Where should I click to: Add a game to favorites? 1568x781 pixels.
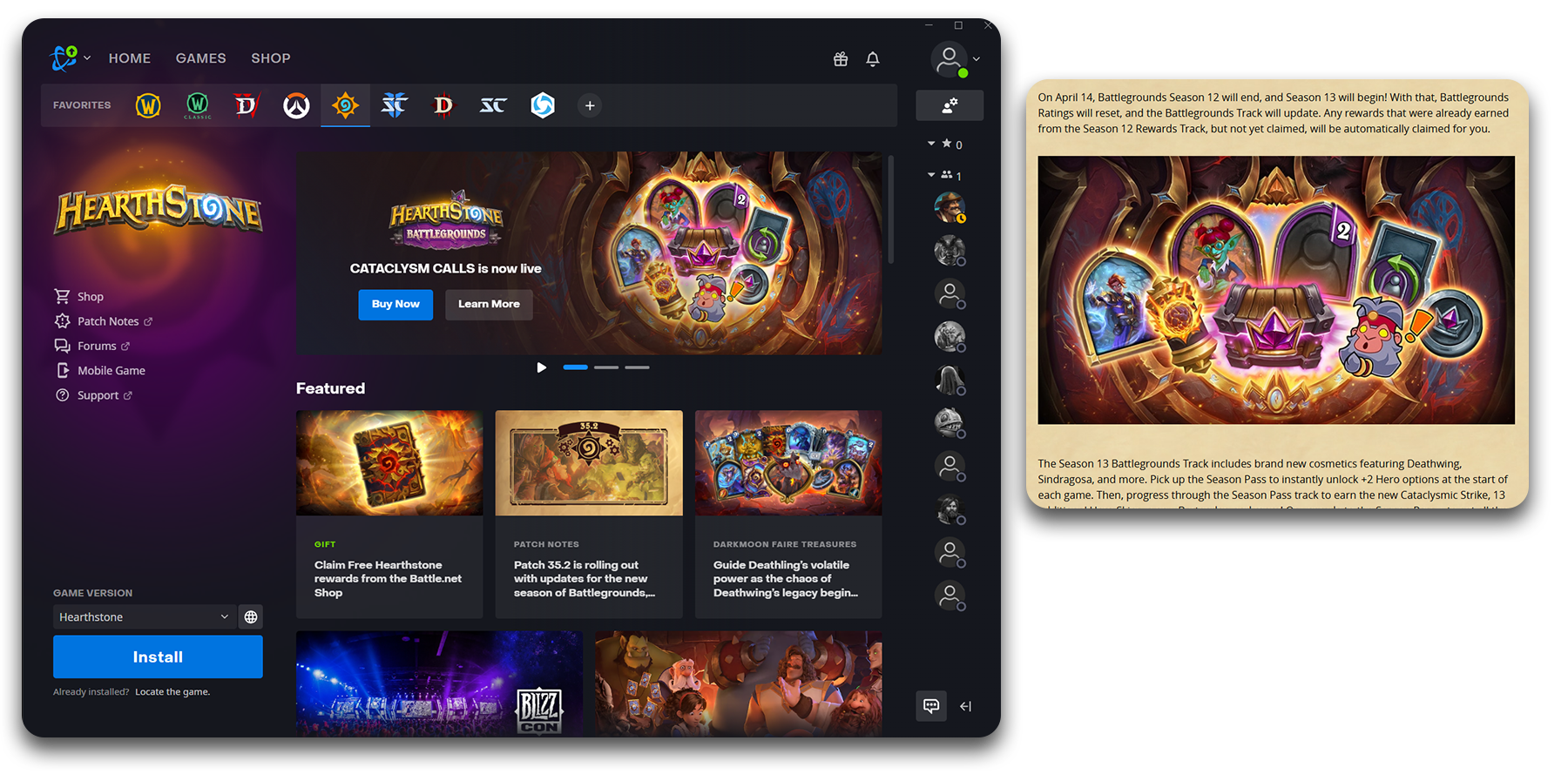click(590, 105)
